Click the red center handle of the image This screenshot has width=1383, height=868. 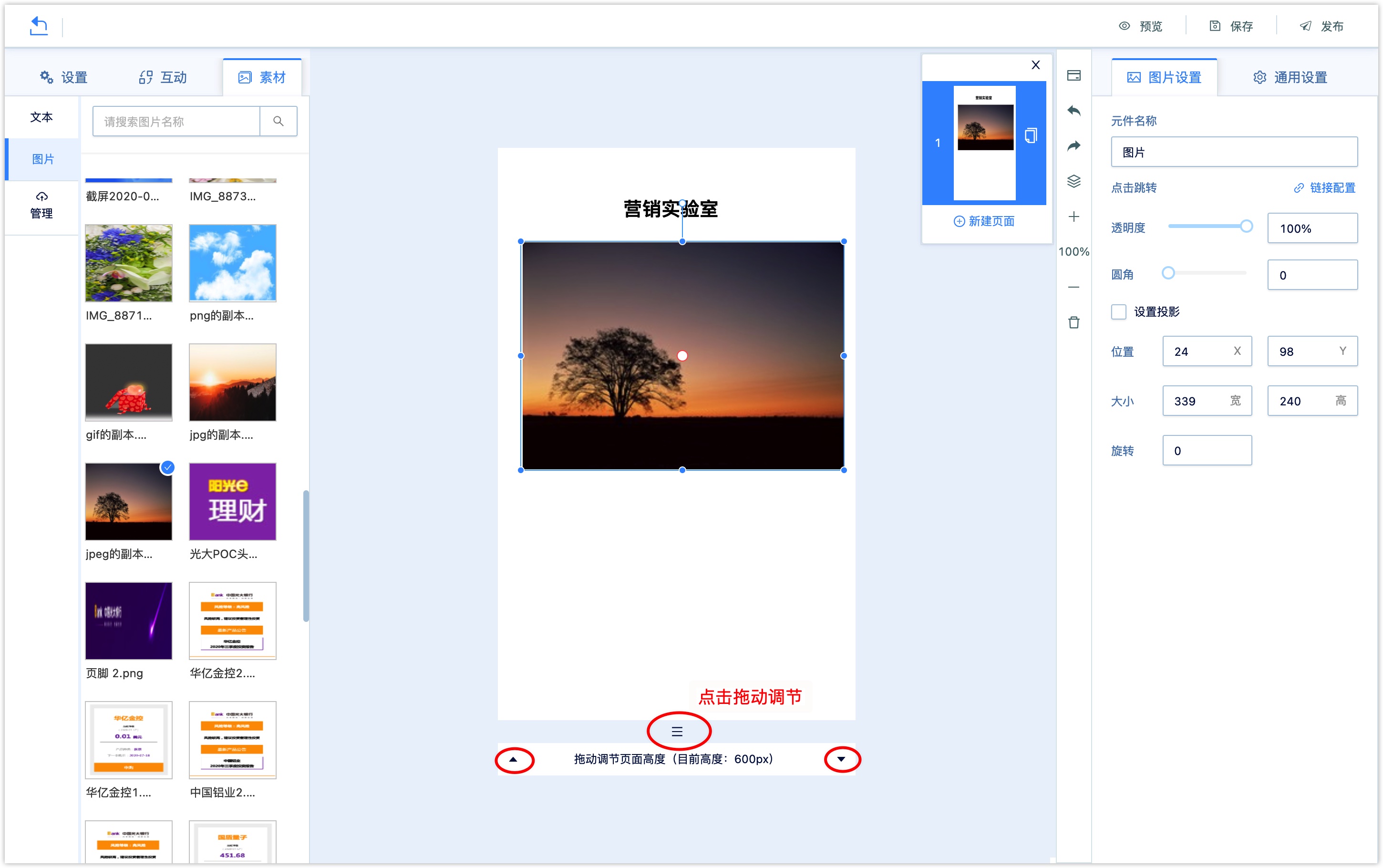pos(682,356)
